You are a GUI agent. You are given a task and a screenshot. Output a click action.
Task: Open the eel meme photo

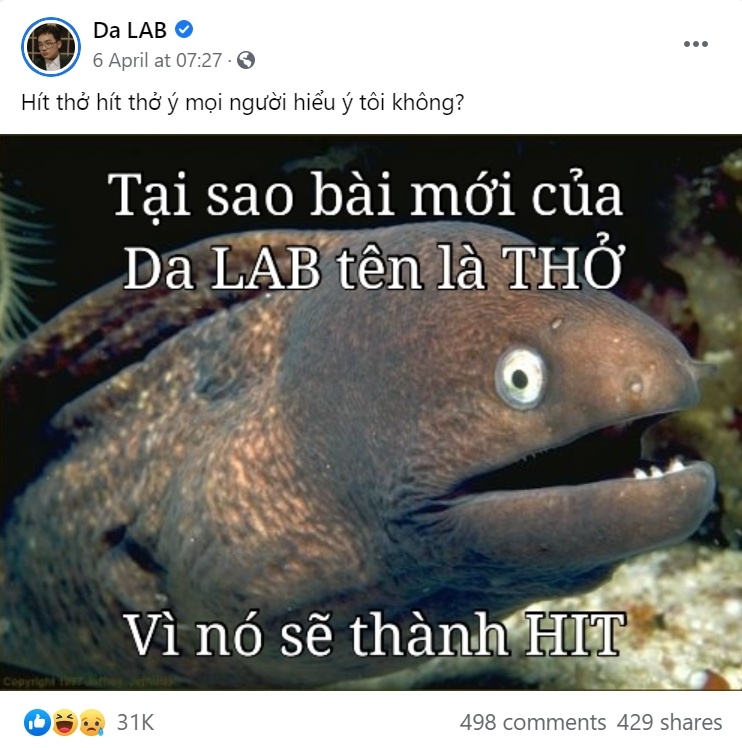371,413
